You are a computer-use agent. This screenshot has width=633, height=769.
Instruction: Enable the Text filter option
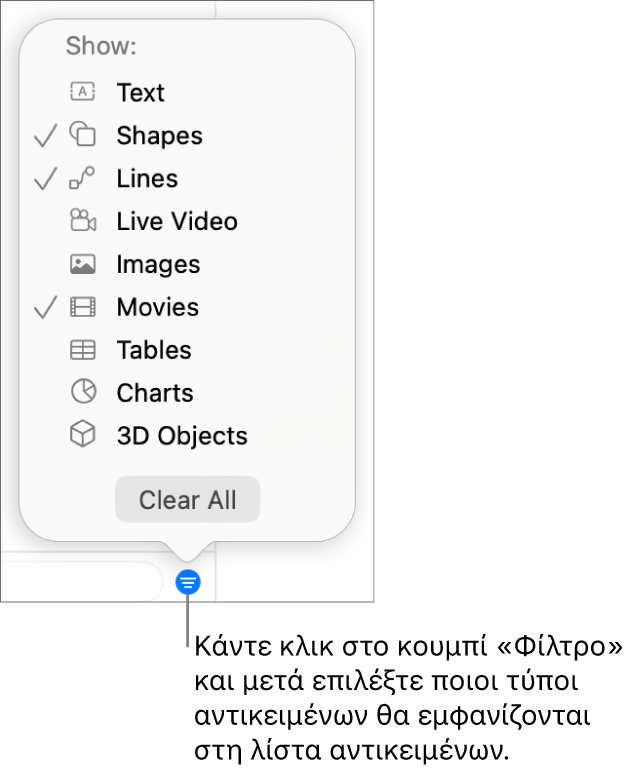(x=140, y=93)
